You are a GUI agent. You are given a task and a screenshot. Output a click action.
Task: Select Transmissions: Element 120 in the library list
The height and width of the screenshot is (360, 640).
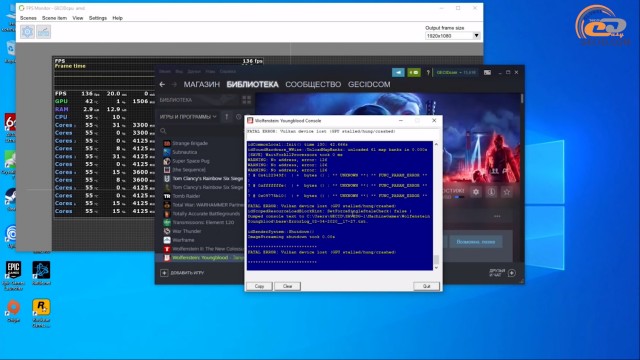click(203, 222)
